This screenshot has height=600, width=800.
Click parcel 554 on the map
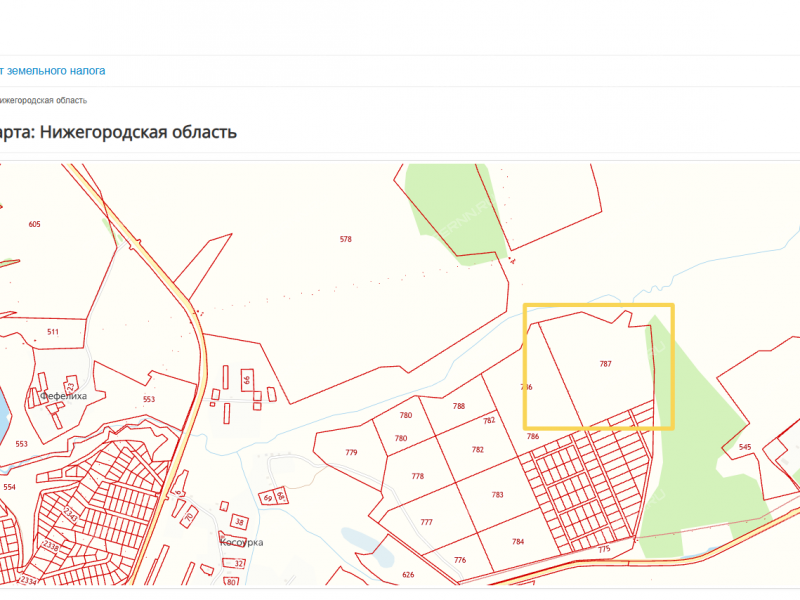(10, 487)
